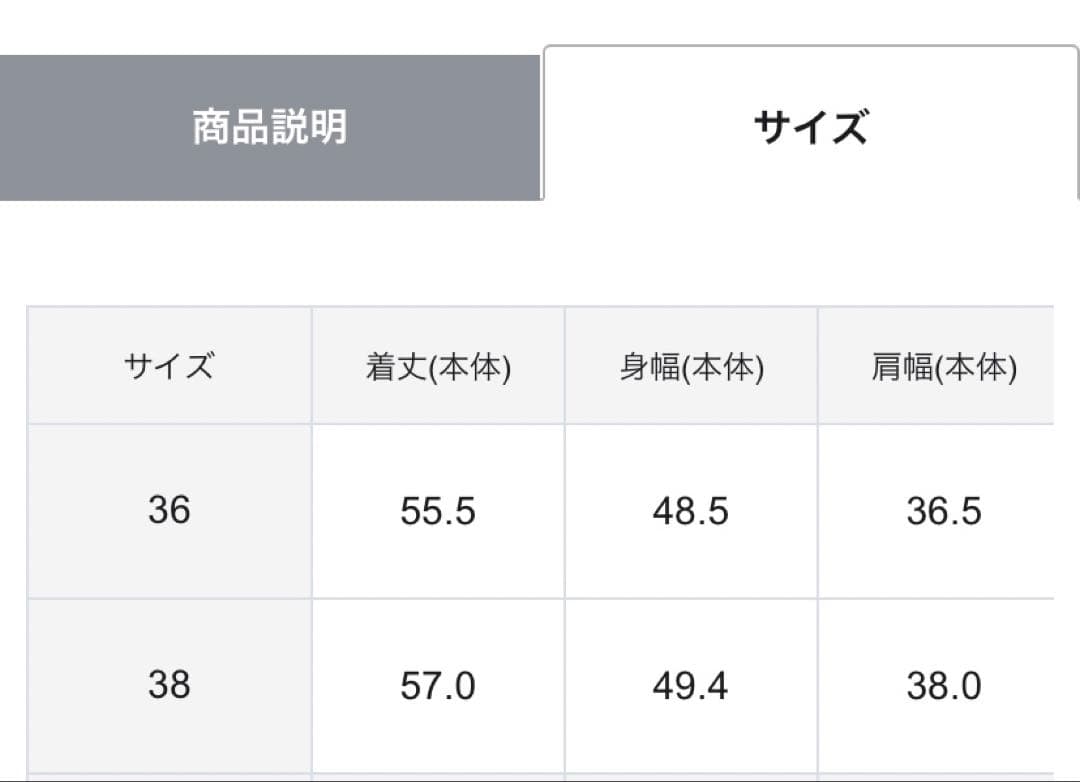The image size is (1080, 782).
Task: Click the 57.0 length value
Action: 438,687
